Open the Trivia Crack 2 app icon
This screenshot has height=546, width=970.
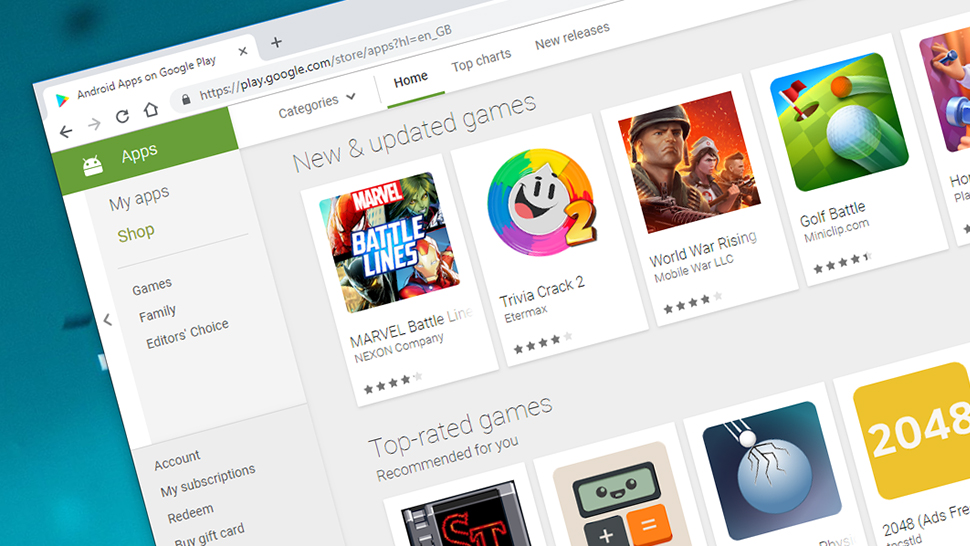point(541,203)
